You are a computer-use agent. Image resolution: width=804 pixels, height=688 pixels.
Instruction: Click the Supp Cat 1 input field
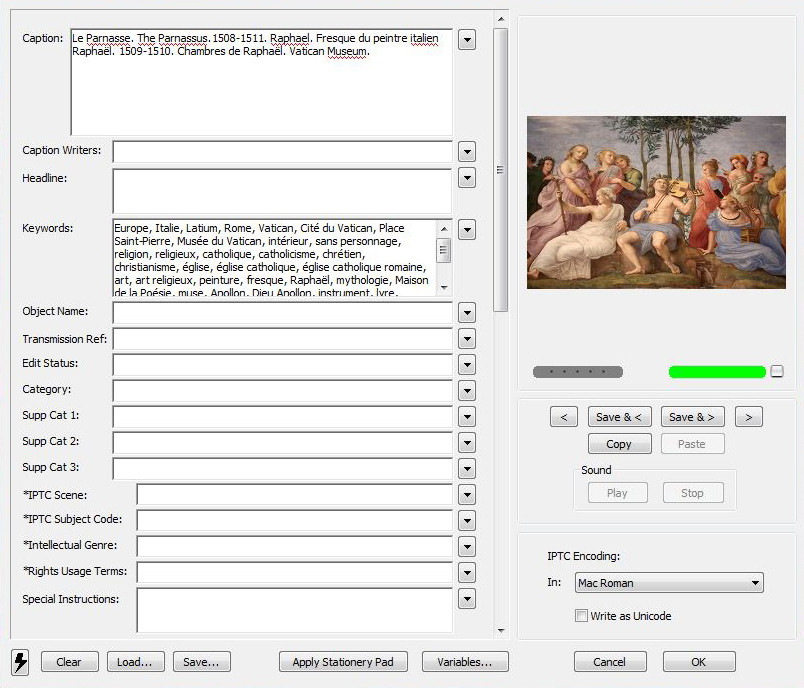pos(283,417)
